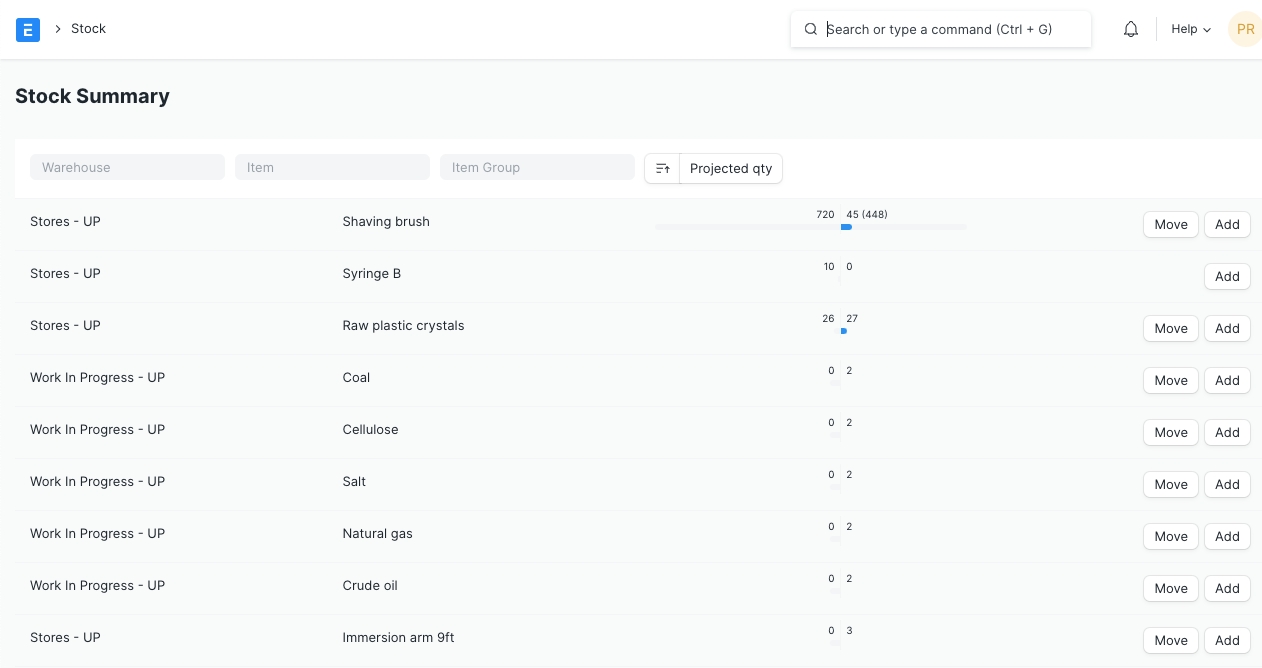This screenshot has width=1262, height=668.
Task: Open the Projected qty sort dropdown
Action: pos(731,168)
